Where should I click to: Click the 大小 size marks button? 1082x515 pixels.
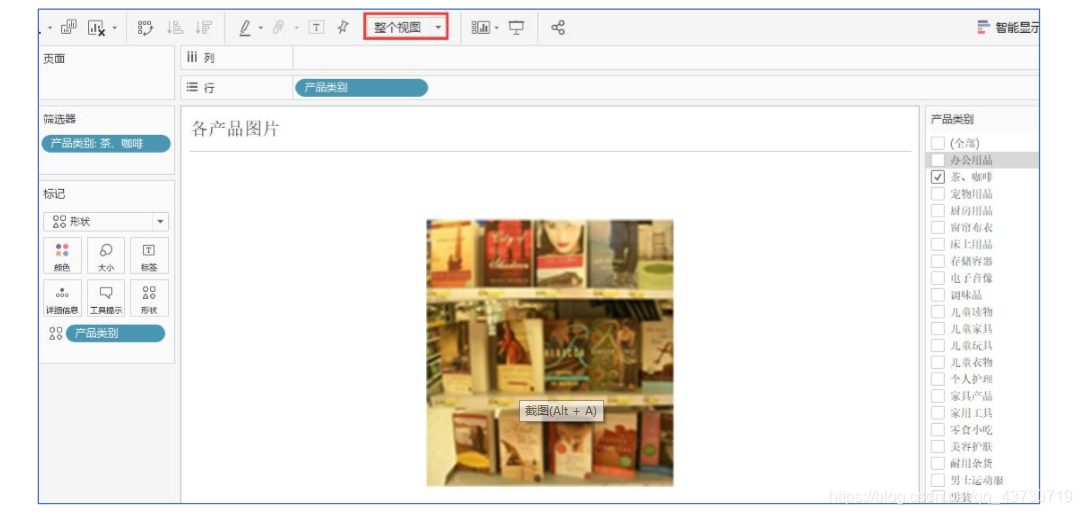click(106, 256)
